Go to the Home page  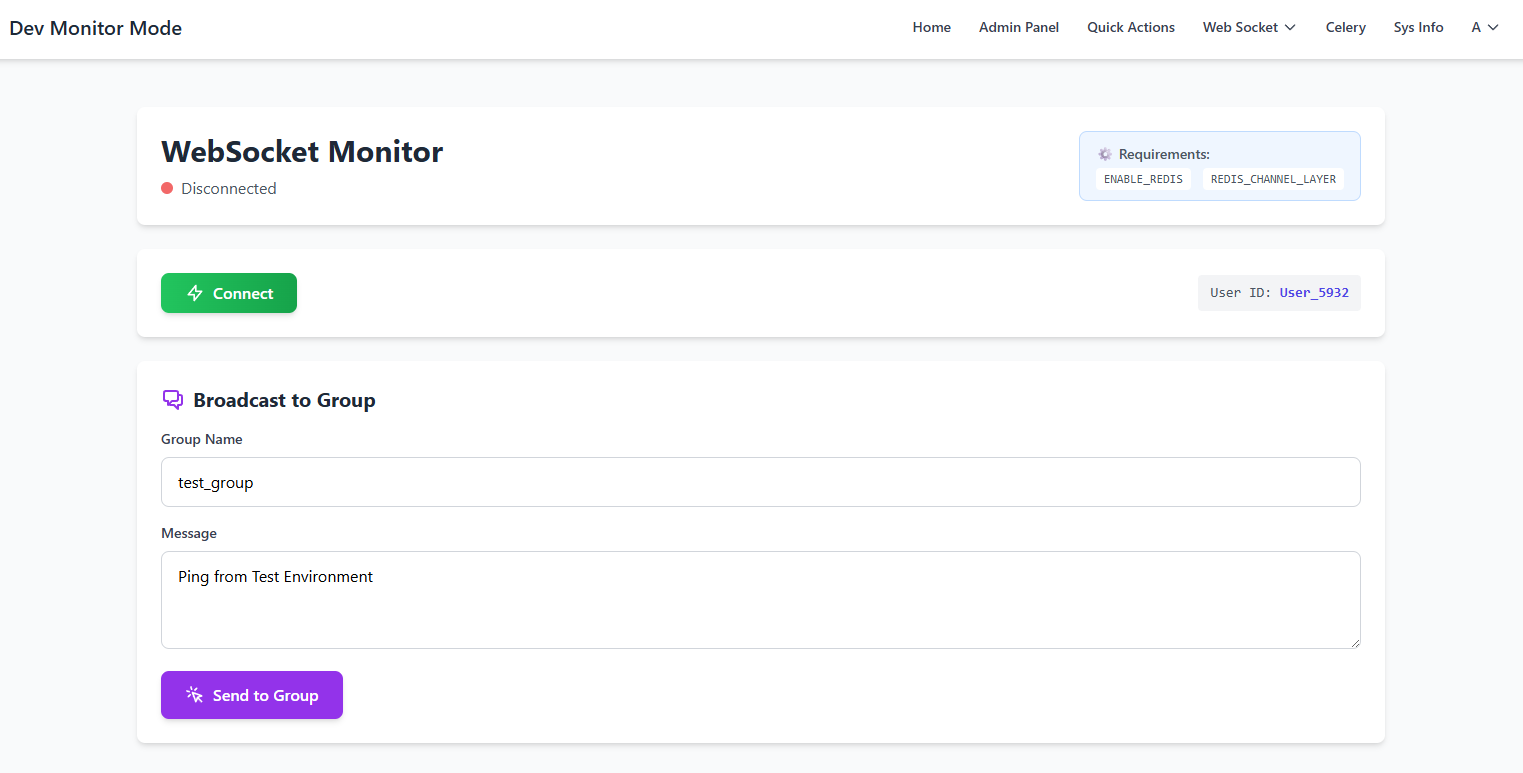[931, 28]
